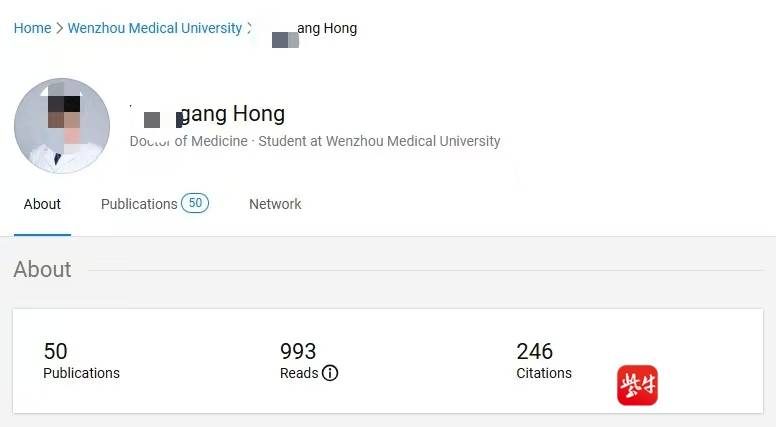
Task: Open the 246 Citations stat
Action: pos(534,351)
